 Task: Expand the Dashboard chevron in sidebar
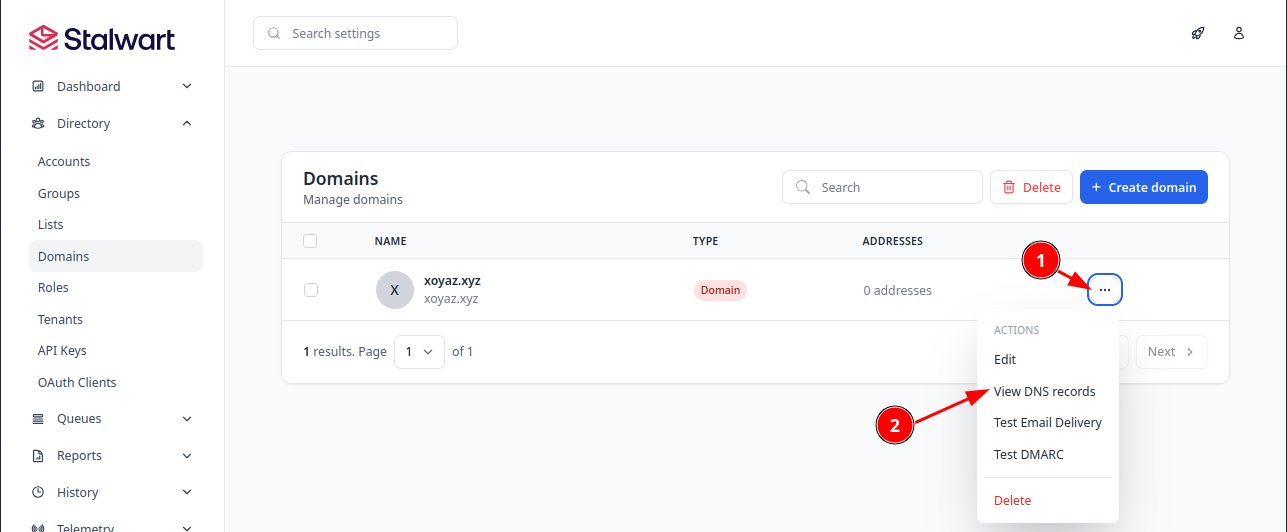tap(187, 87)
